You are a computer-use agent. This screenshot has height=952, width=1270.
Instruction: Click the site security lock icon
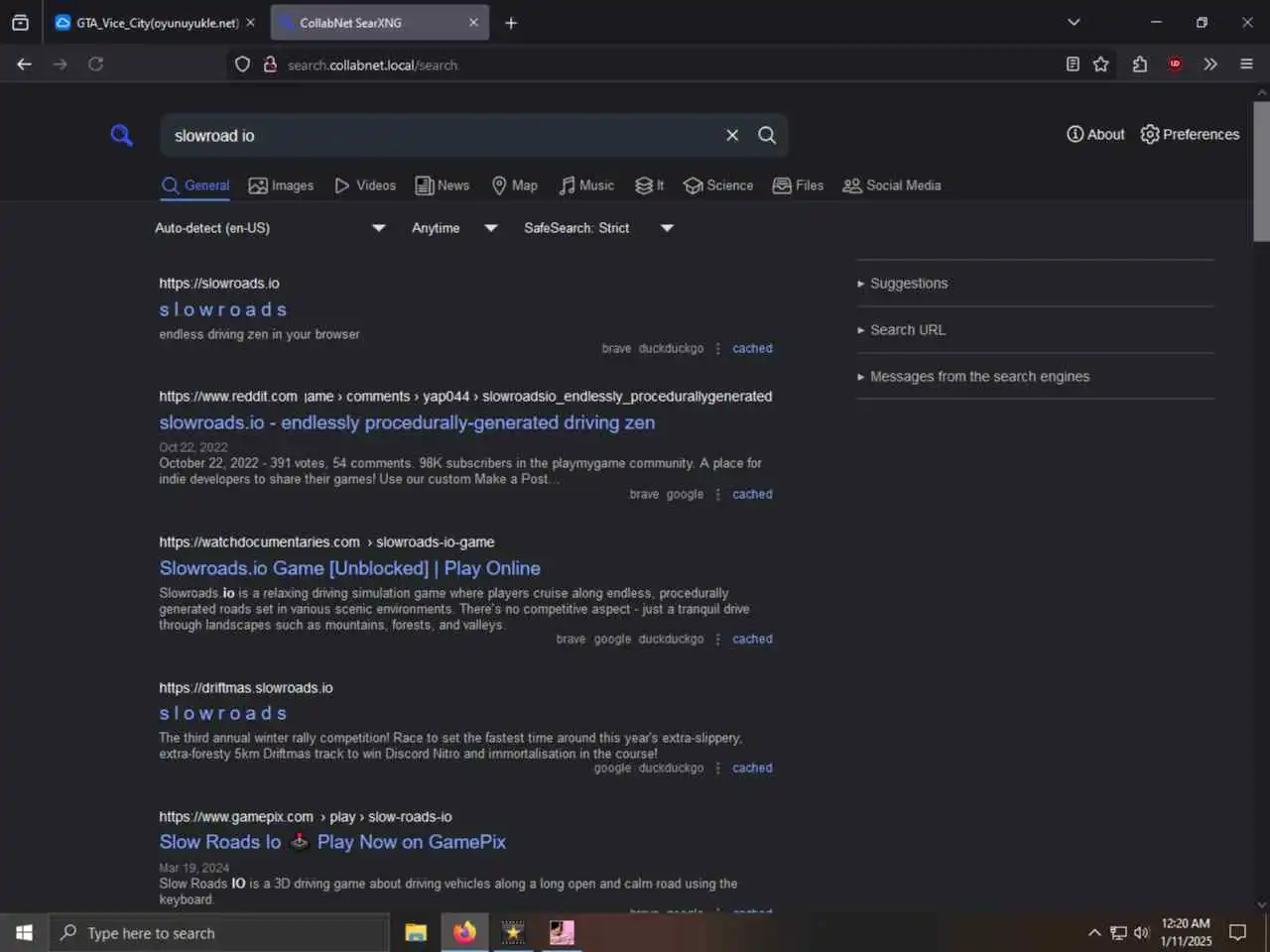[269, 64]
